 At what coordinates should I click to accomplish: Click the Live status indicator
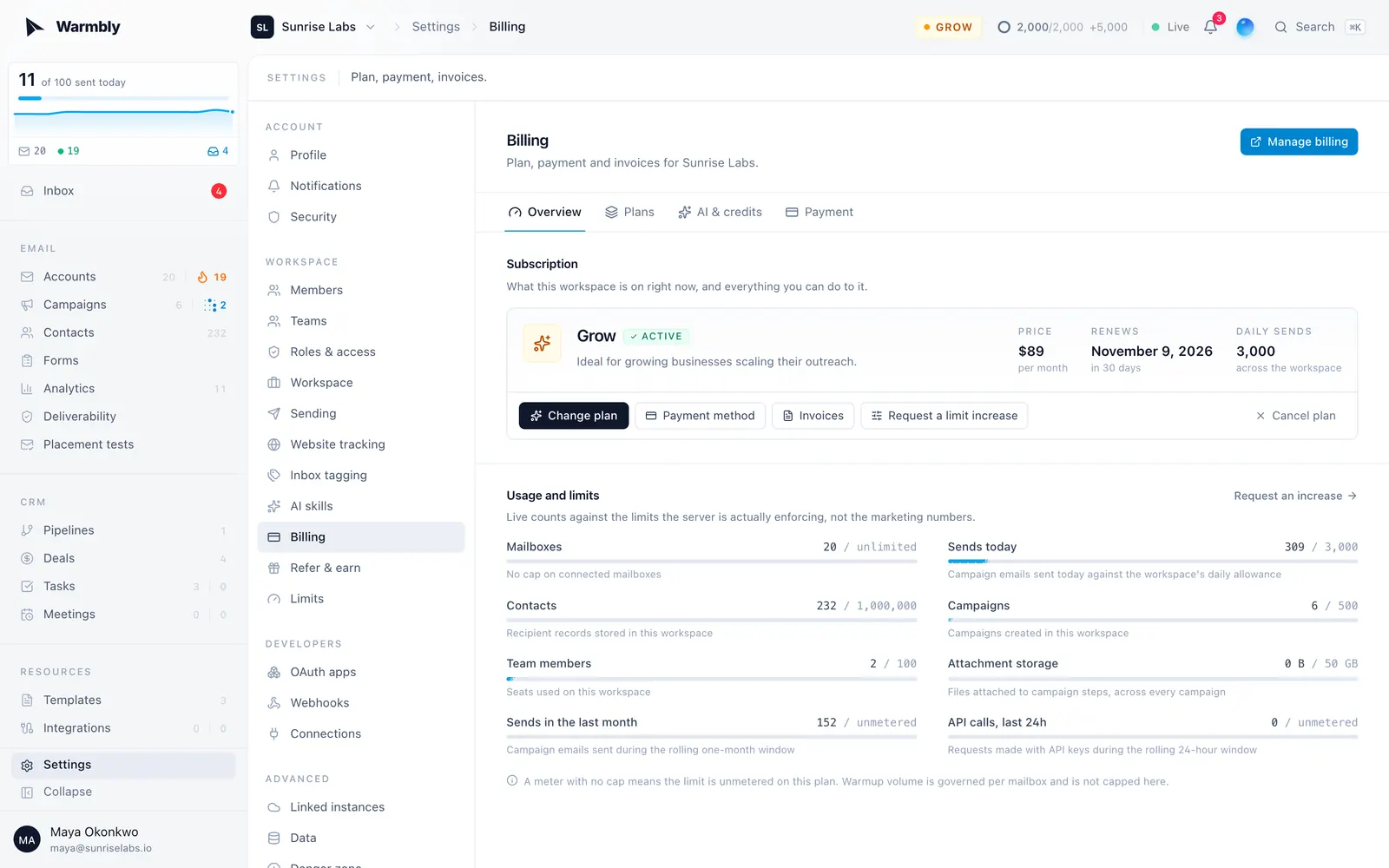1170,27
